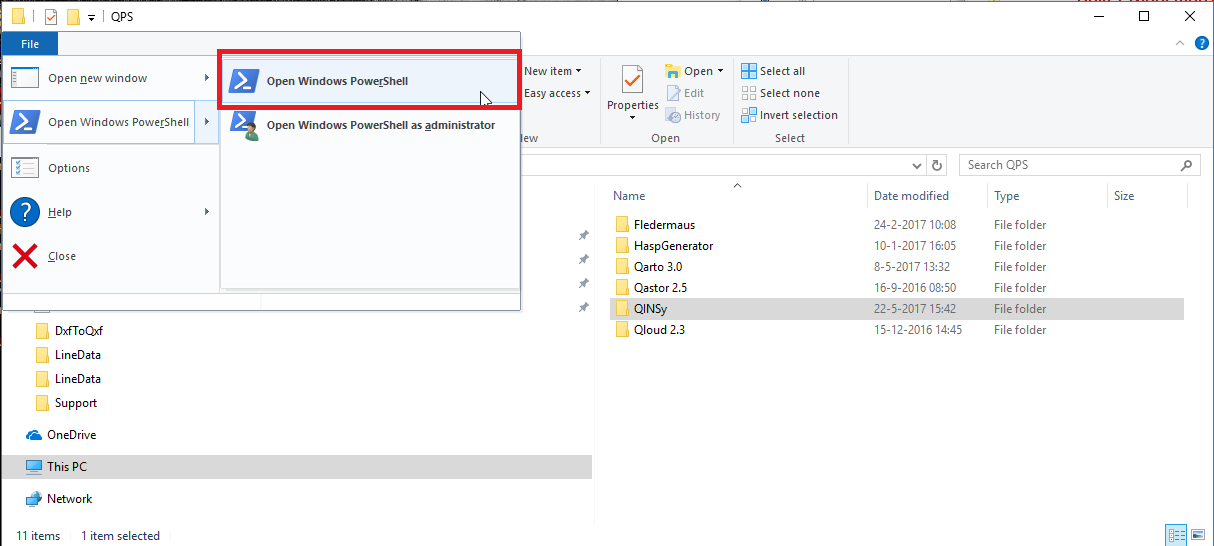Click the Open Windows PowerShell submenu entry
This screenshot has width=1214, height=546.
click(x=370, y=81)
